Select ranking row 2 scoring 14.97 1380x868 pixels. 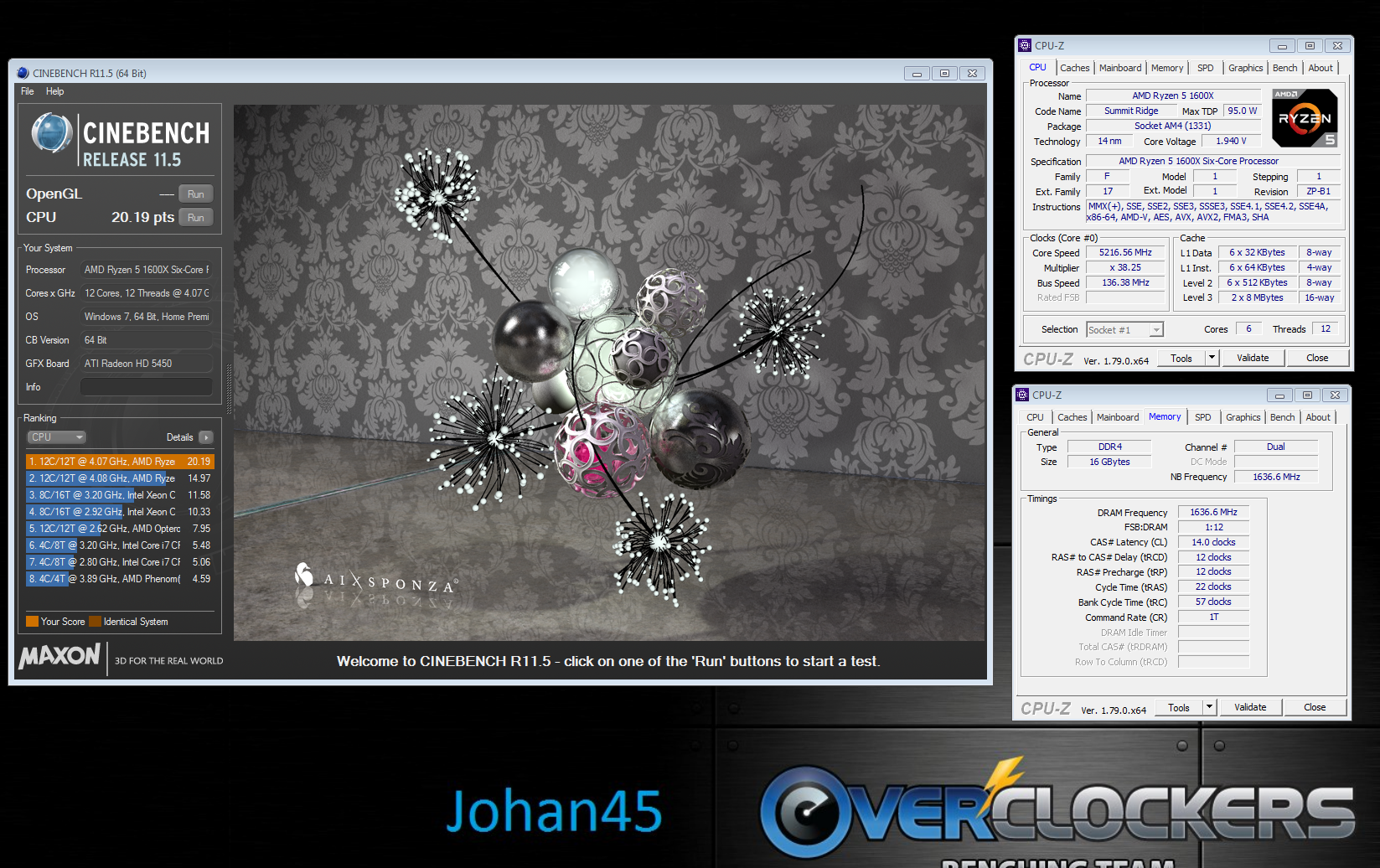120,478
